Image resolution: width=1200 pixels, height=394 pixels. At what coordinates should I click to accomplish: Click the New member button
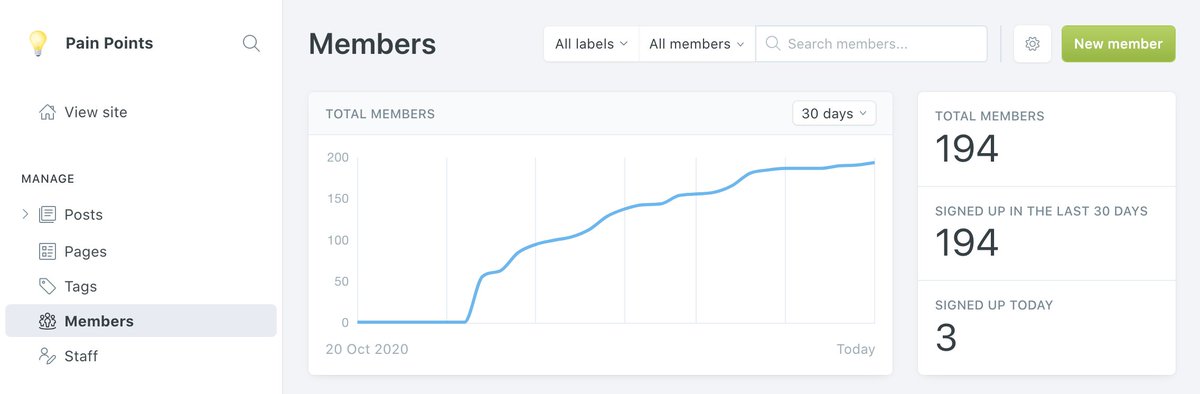coord(1118,44)
